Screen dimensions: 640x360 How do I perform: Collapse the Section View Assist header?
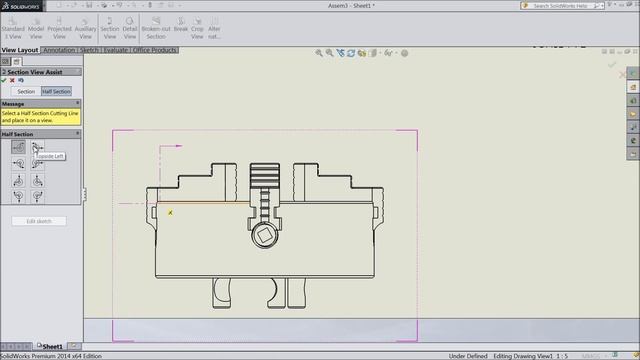pyautogui.click(x=78, y=71)
